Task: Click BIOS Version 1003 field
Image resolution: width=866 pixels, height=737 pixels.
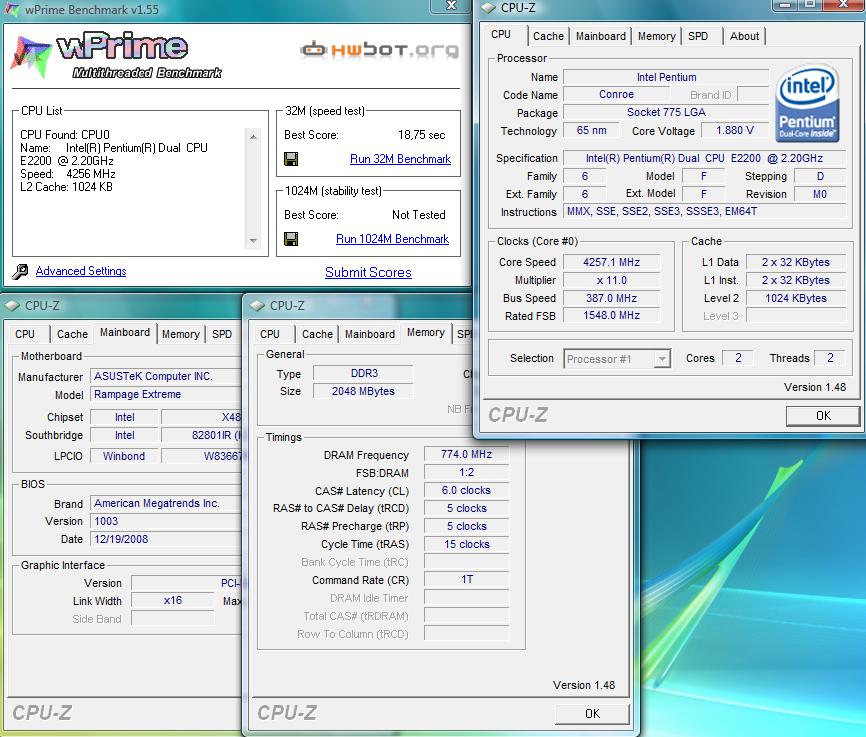Action: (x=166, y=522)
